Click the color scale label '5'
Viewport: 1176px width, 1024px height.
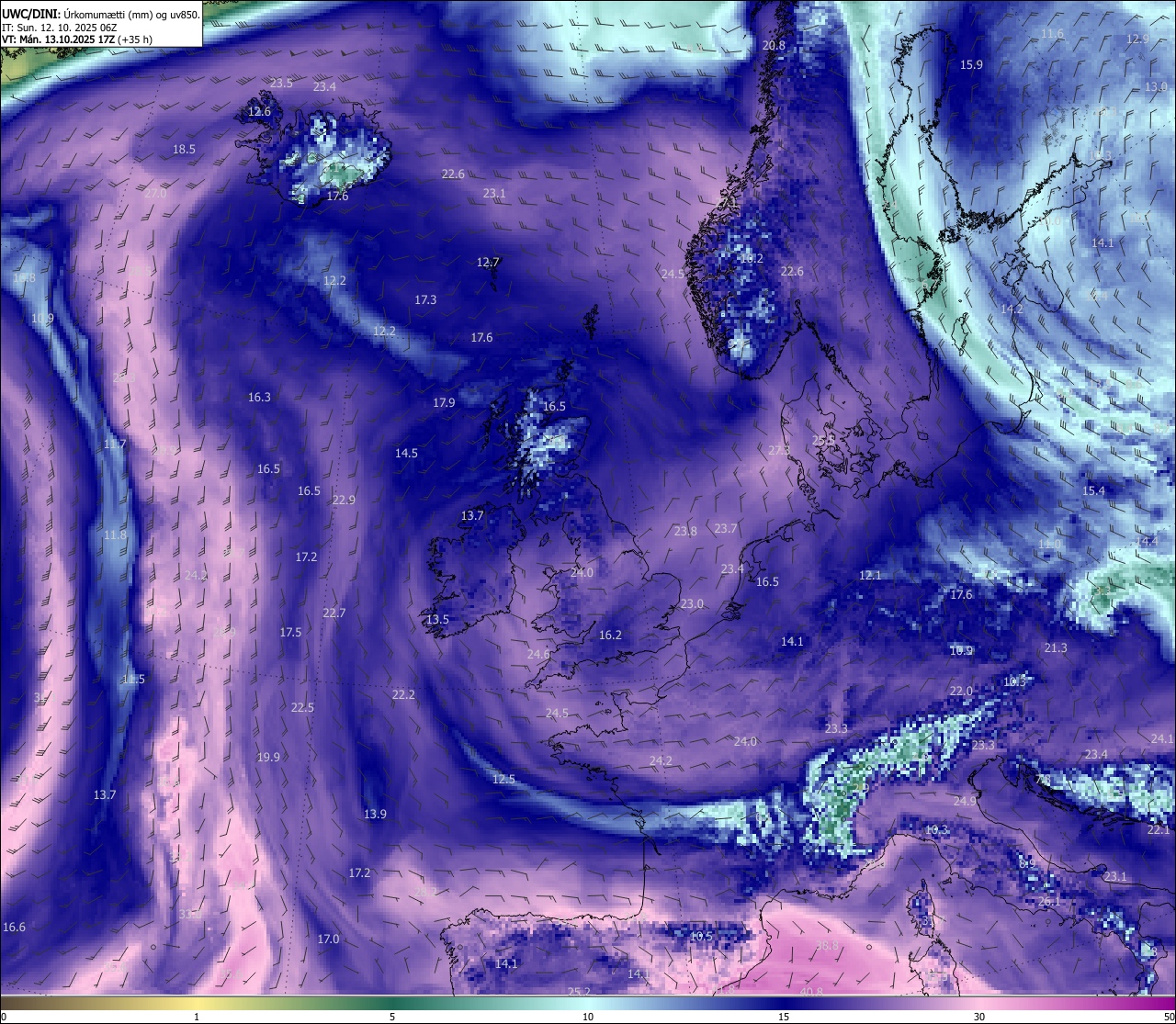tap(392, 1017)
